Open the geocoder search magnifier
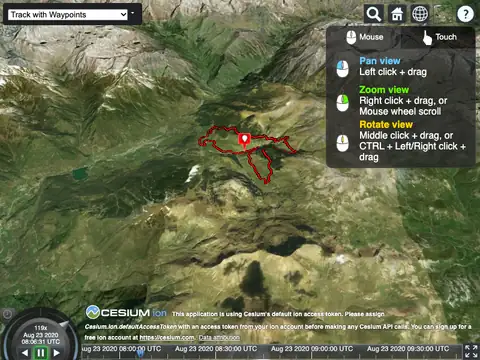480x360 pixels. pos(374,14)
